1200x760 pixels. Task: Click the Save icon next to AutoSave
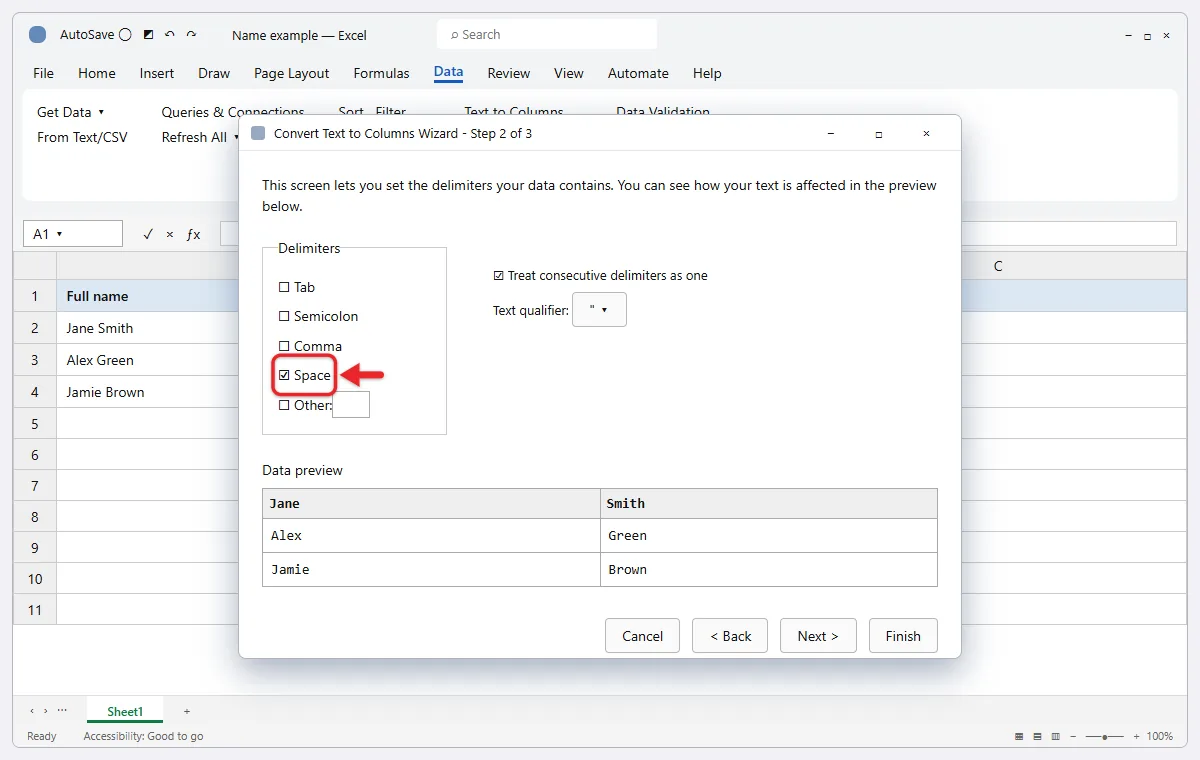click(149, 35)
